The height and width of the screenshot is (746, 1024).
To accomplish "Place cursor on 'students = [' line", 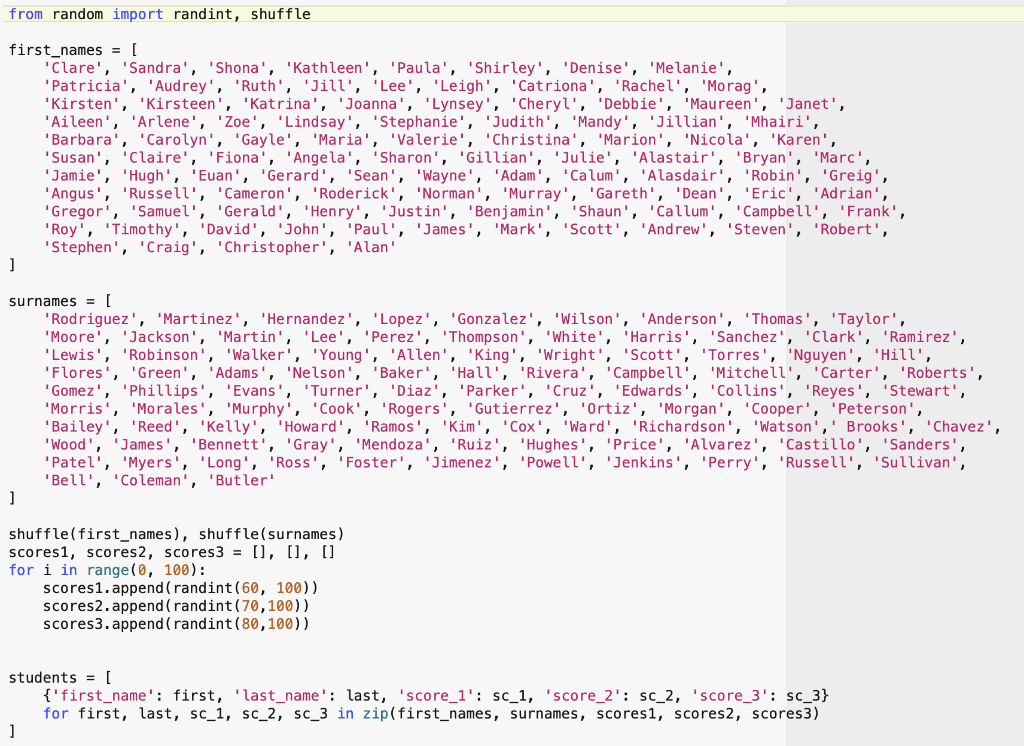I will tap(60, 678).
